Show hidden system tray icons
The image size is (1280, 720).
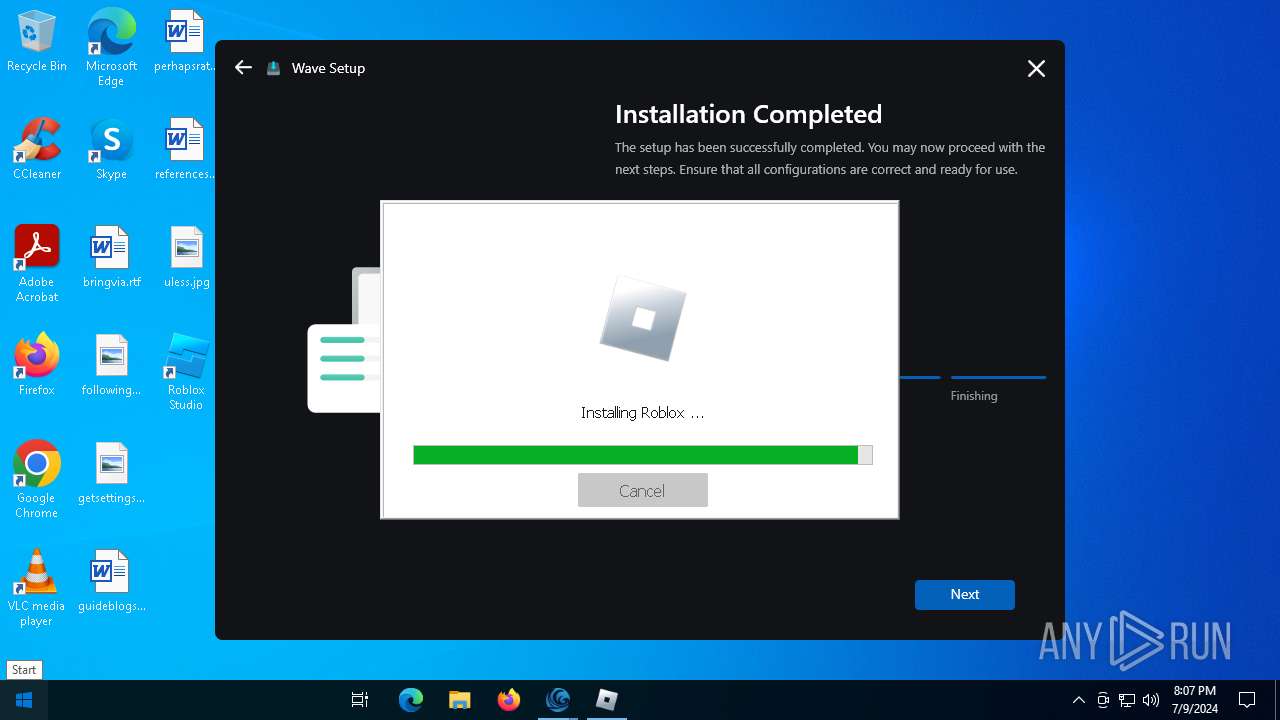coord(1078,700)
